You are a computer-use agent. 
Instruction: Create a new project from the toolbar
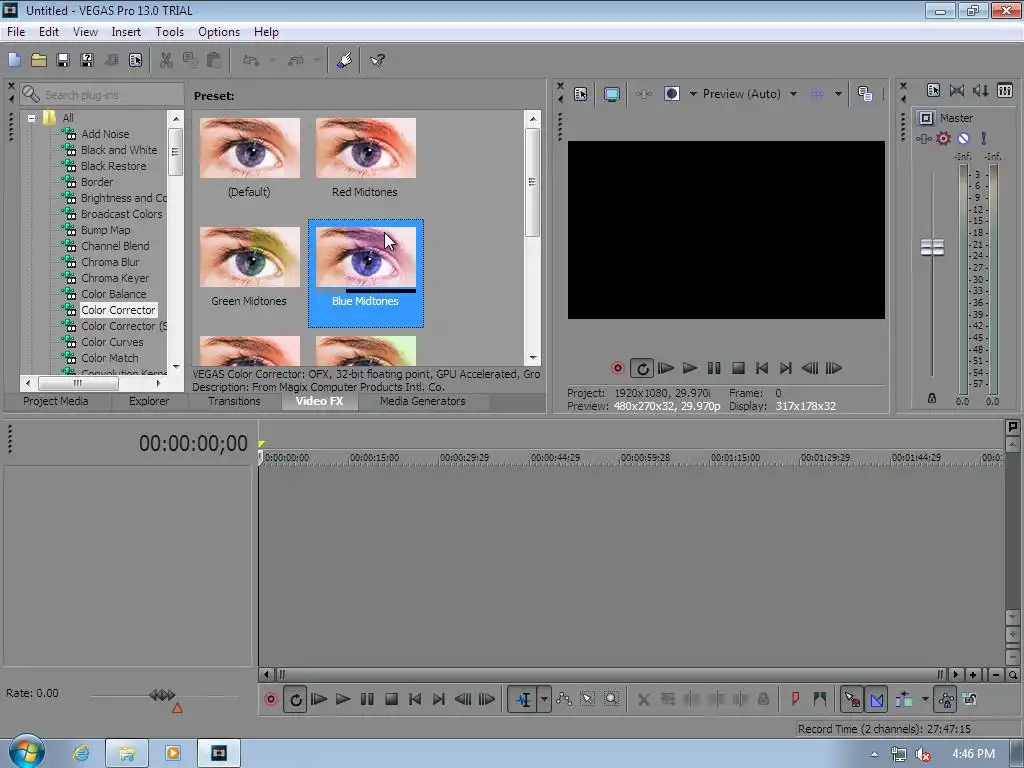click(x=14, y=60)
